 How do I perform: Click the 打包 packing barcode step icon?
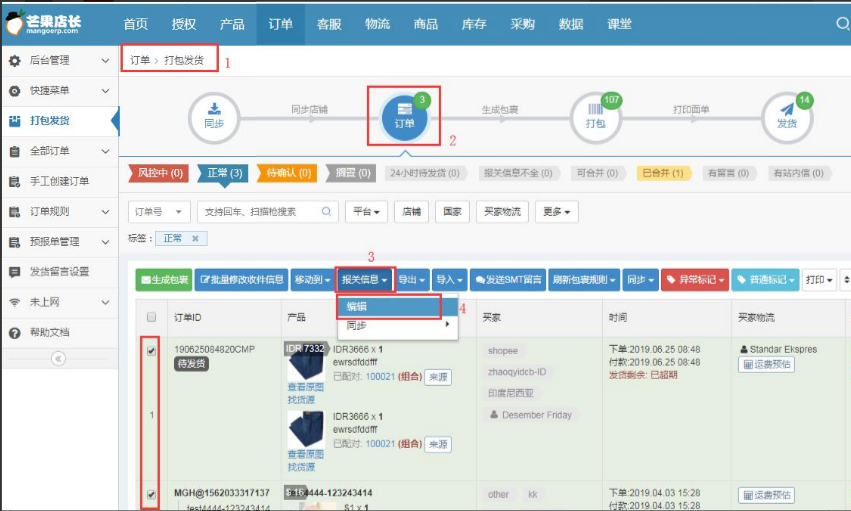(595, 116)
